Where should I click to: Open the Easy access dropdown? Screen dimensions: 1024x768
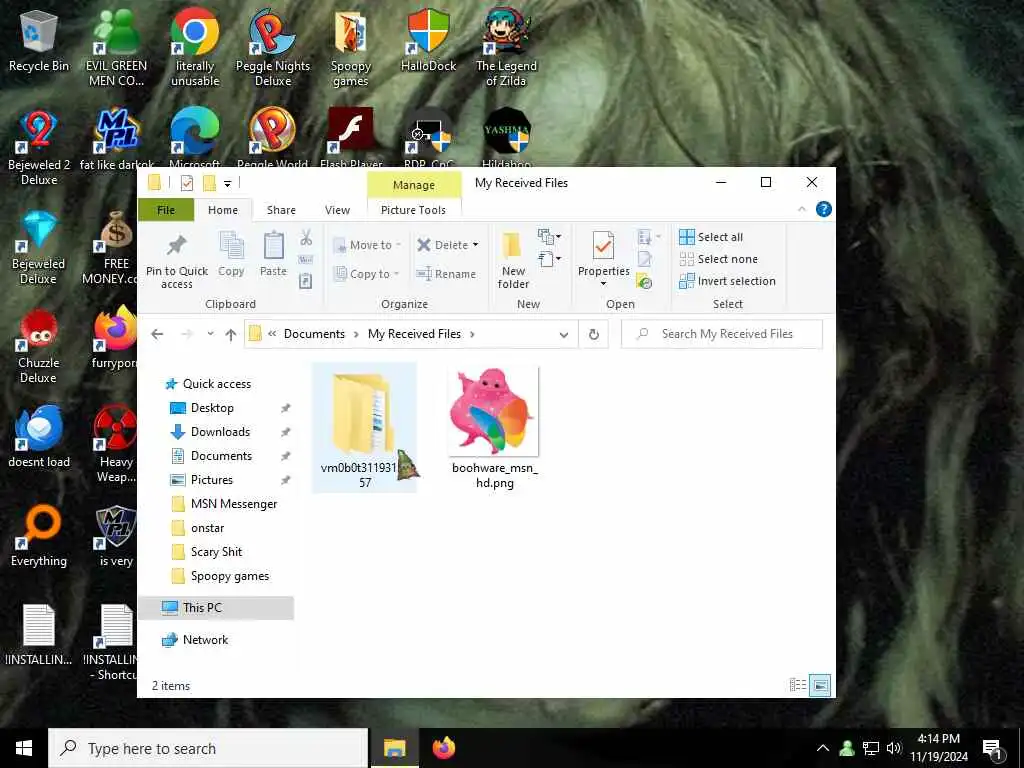[549, 259]
